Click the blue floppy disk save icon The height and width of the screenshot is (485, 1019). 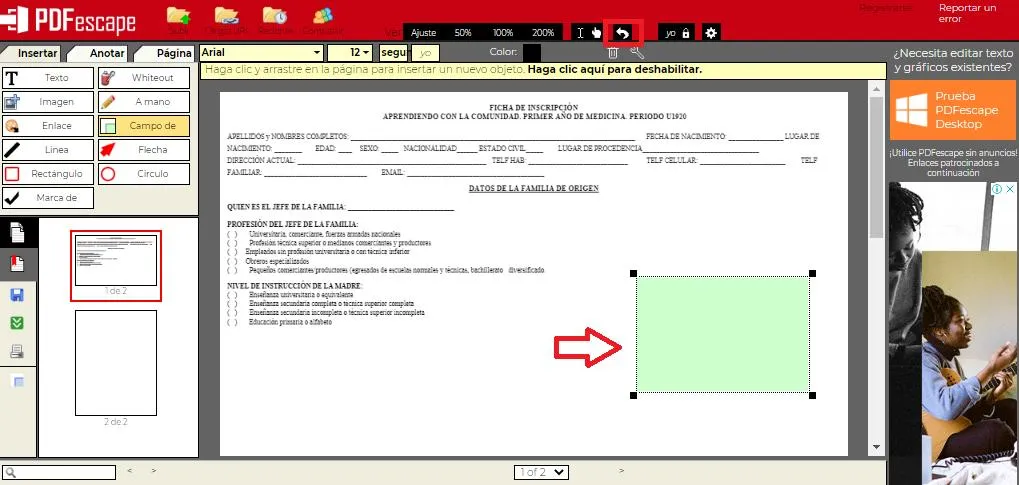tap(17, 294)
